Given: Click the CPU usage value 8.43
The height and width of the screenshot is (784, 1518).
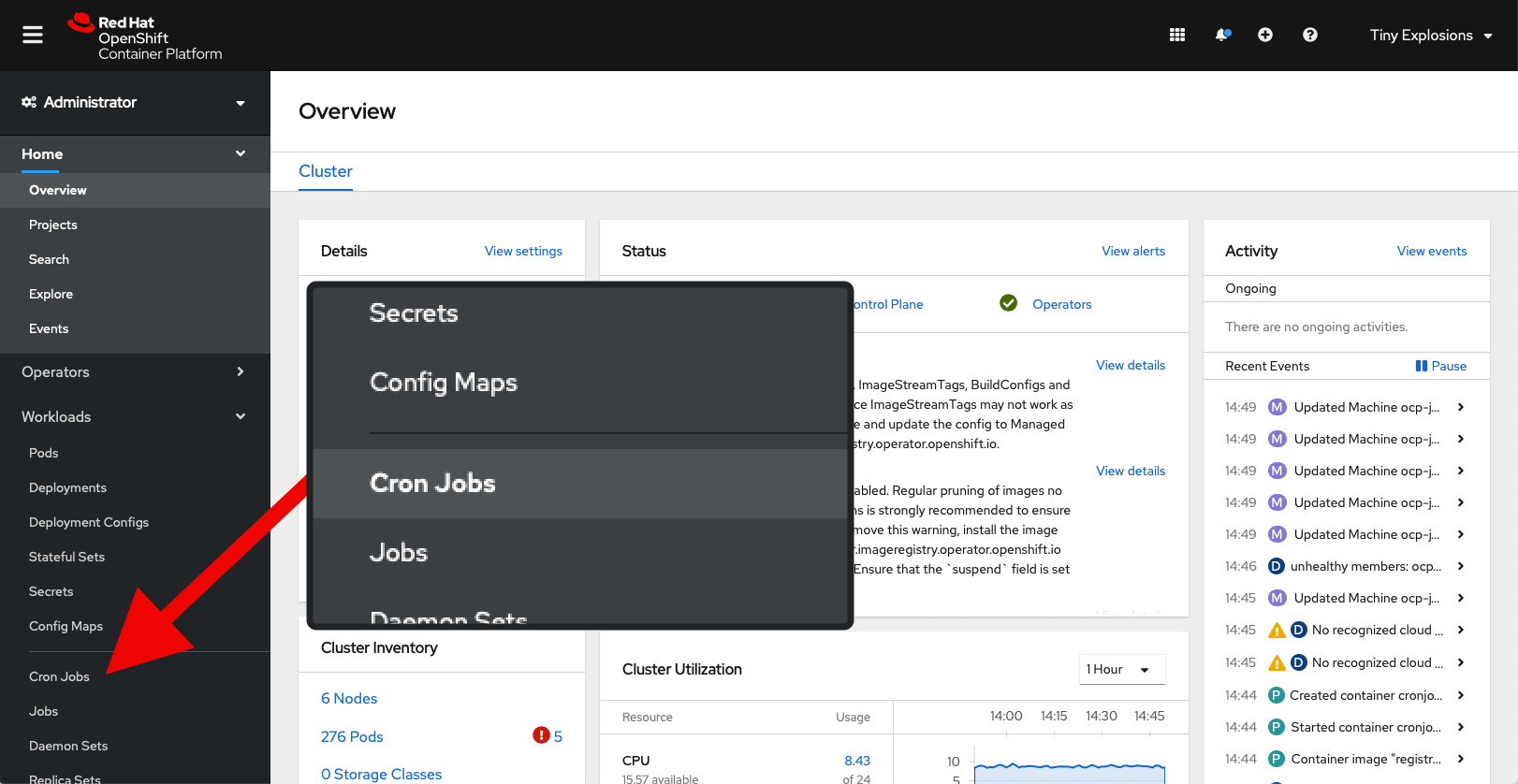Looking at the screenshot, I should coord(857,761).
